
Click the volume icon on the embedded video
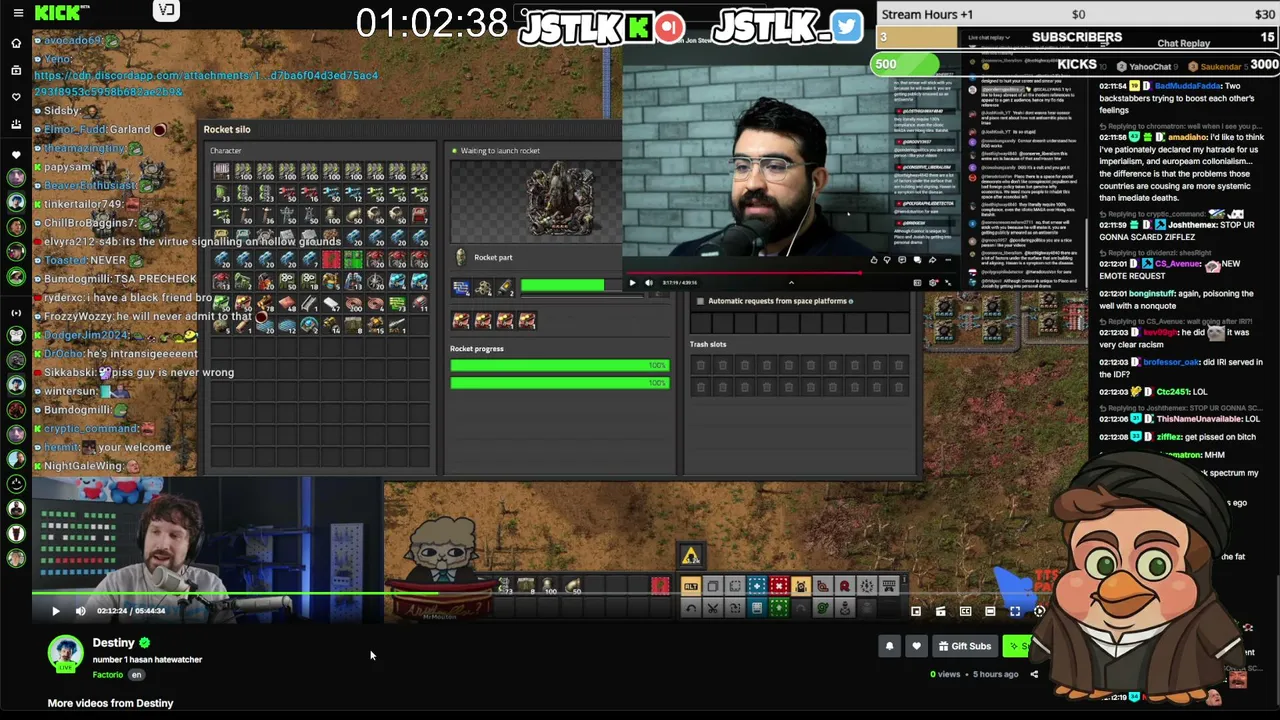[648, 283]
